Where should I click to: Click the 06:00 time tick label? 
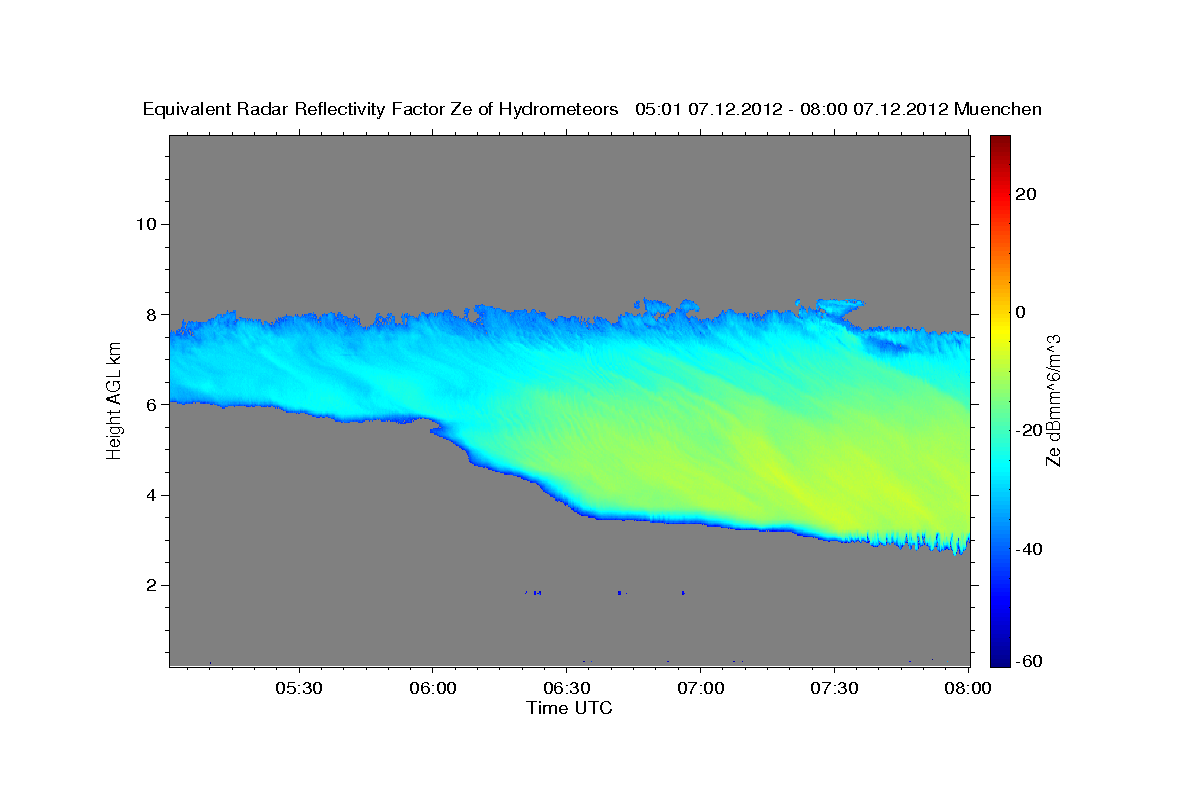coord(433,688)
